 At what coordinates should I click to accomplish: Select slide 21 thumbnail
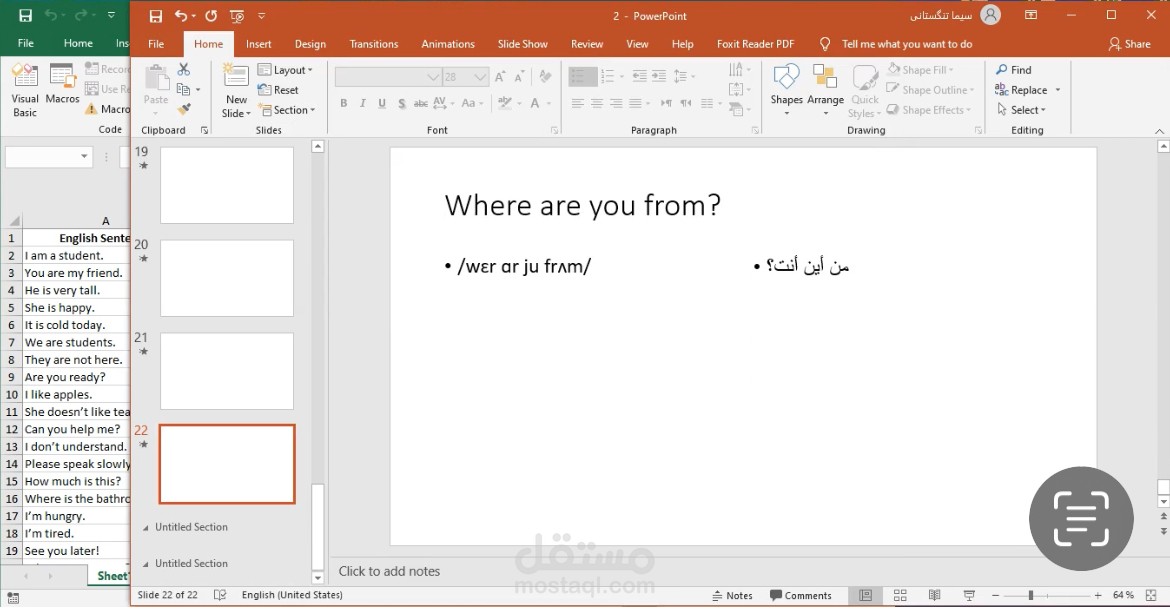(227, 371)
